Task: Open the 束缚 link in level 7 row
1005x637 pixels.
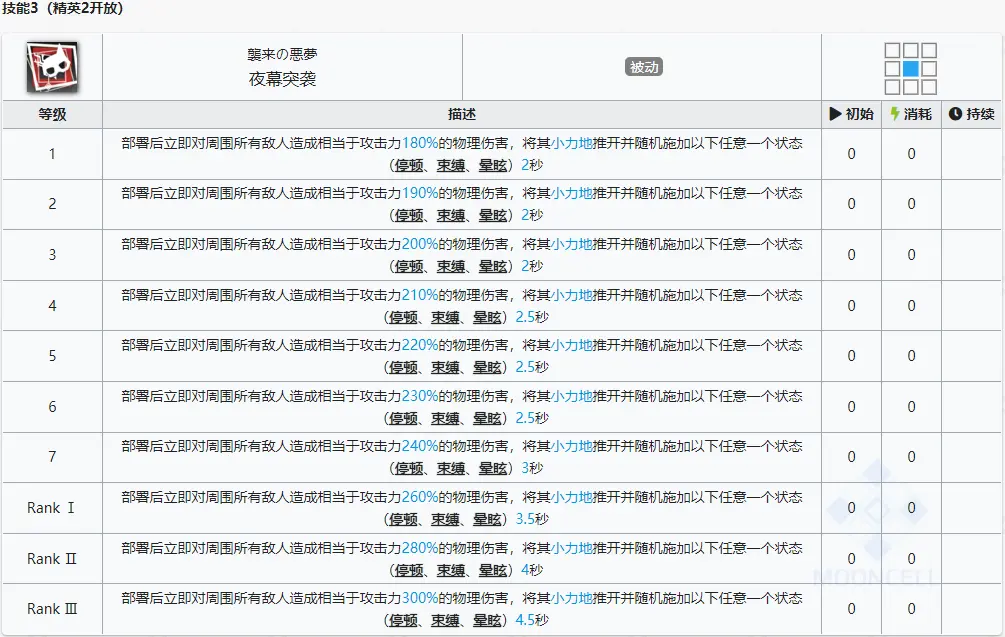Action: tap(451, 468)
